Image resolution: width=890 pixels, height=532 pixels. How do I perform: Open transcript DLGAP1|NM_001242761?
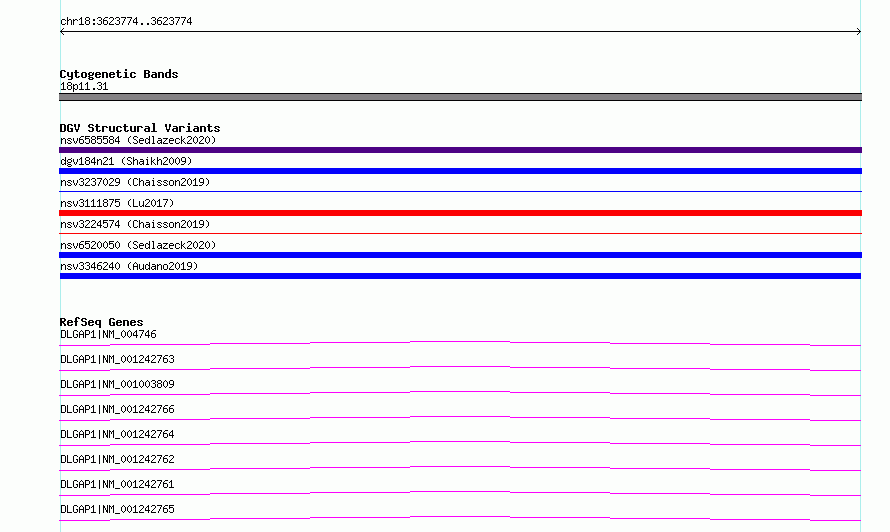click(117, 484)
